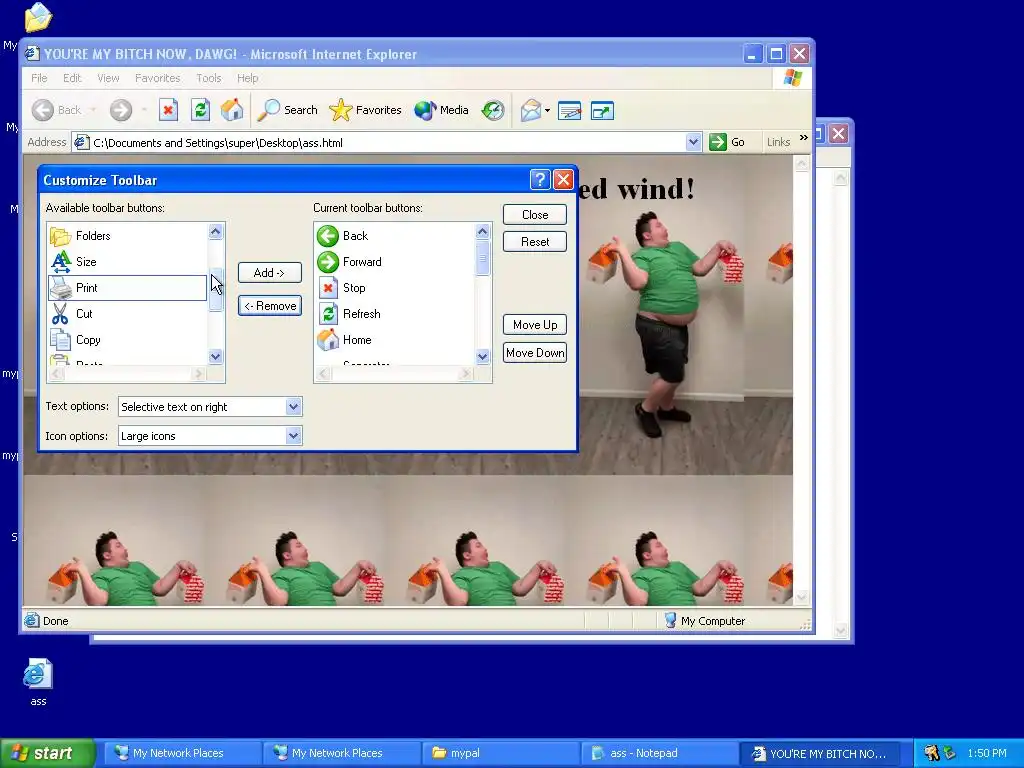Open the Tools menu
This screenshot has width=1024, height=768.
(209, 78)
